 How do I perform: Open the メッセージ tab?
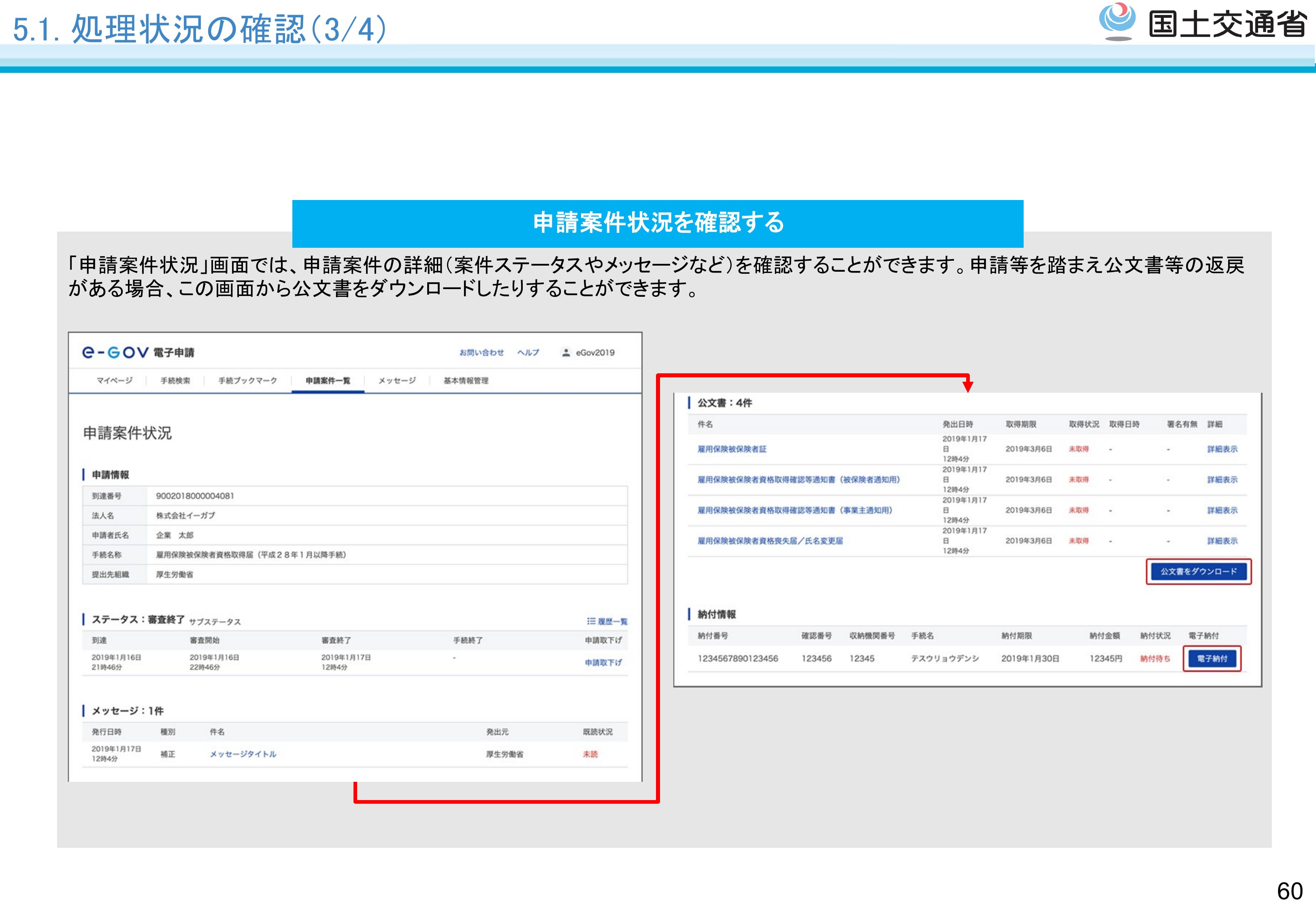point(397,381)
